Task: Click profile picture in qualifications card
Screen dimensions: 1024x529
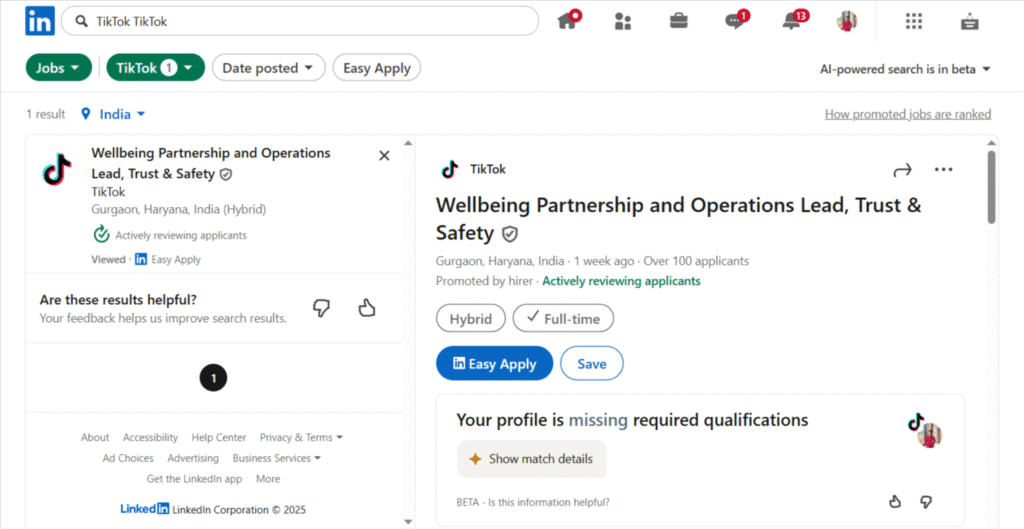Action: 929,435
